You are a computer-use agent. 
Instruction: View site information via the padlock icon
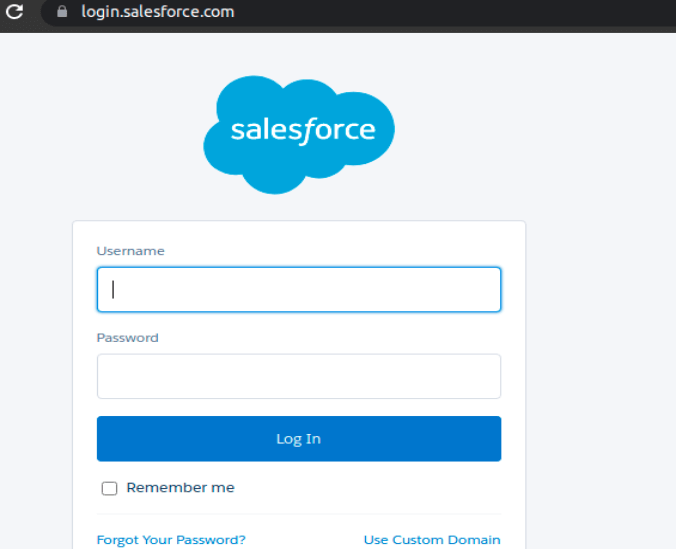62,12
